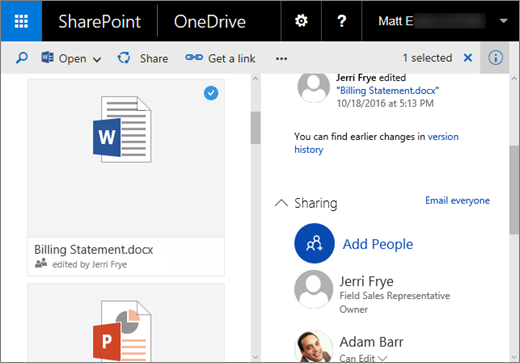The image size is (520, 363).
Task: Collapse the Sharing section chevron
Action: 281,203
